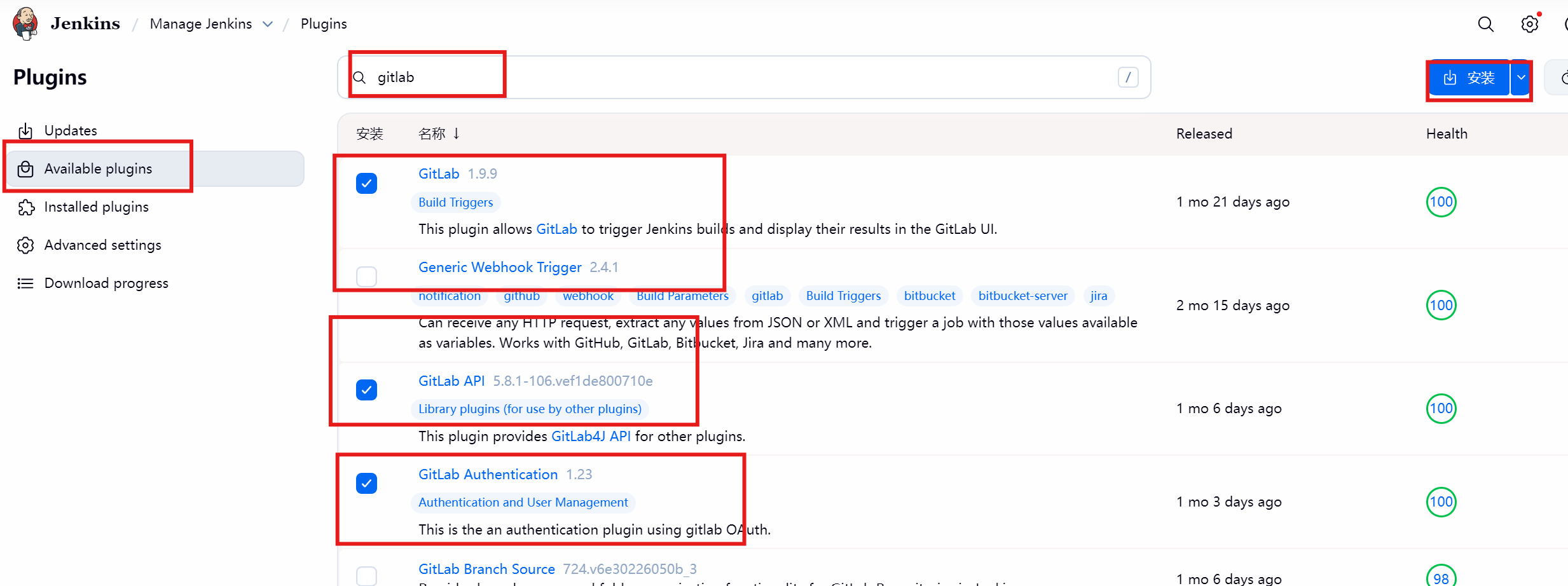
Task: Open GitLab Branch Source plugin link
Action: [x=486, y=569]
